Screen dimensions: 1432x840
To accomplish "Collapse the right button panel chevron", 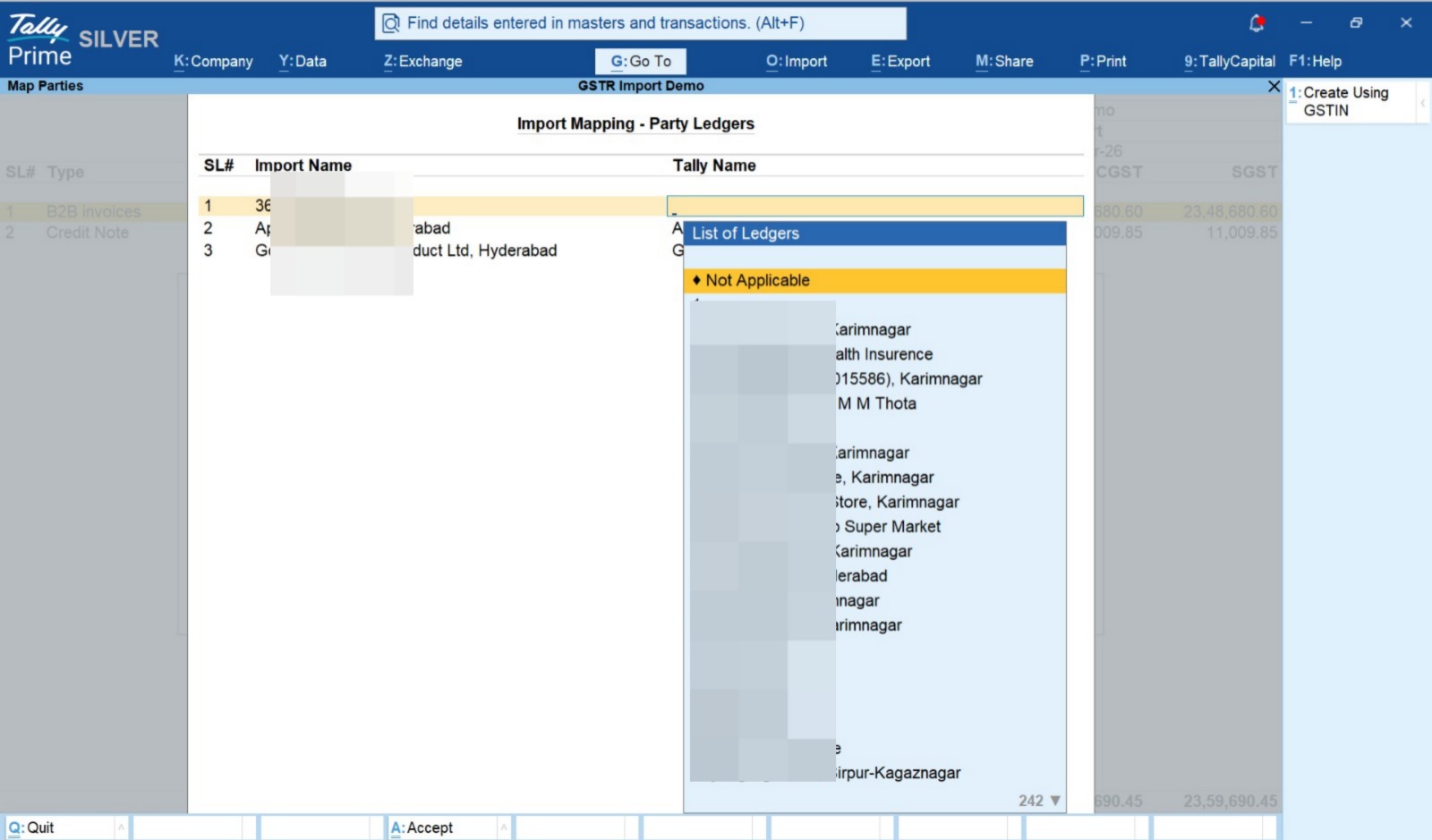I will (x=1422, y=102).
